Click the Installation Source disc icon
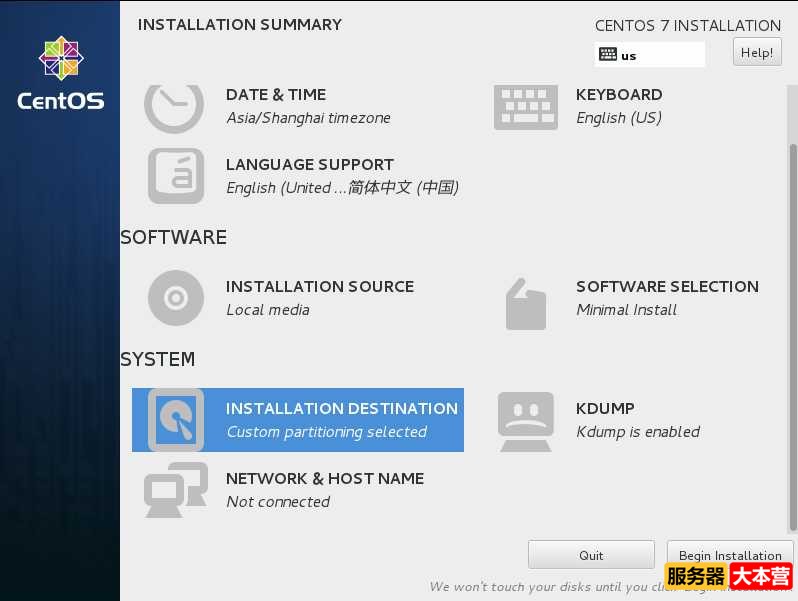798x601 pixels. point(176,298)
